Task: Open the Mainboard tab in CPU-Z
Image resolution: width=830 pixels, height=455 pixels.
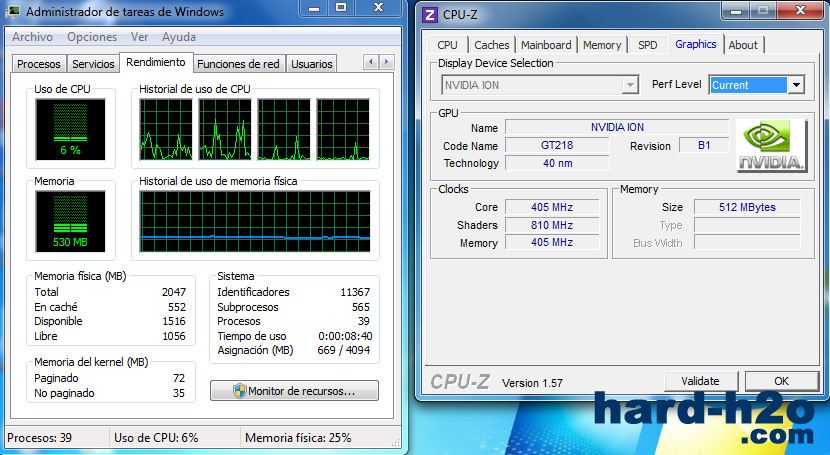Action: (546, 45)
